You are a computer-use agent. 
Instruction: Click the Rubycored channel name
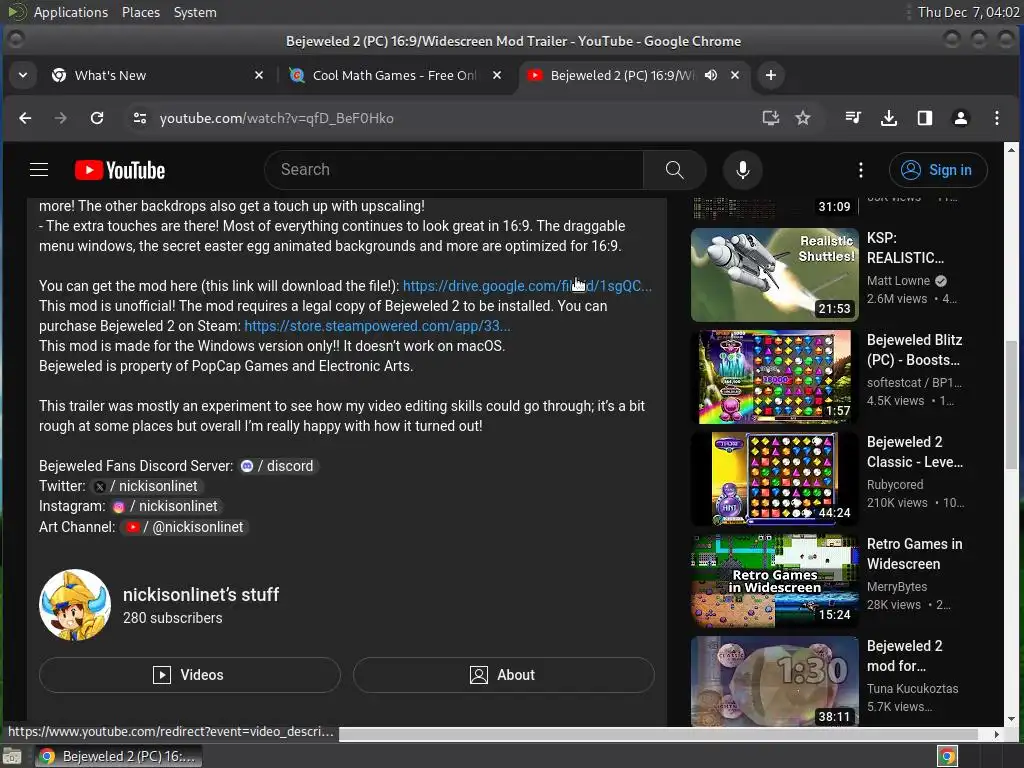[x=895, y=485]
